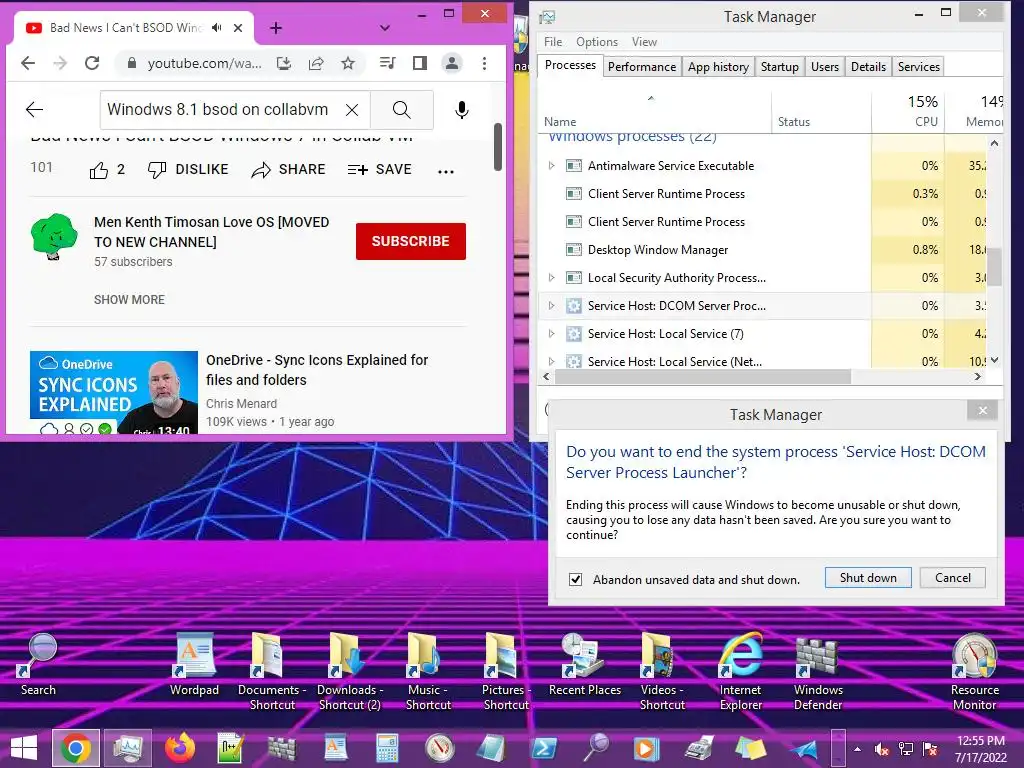The width and height of the screenshot is (1024, 768).
Task: Launch Firefox from the taskbar
Action: [x=180, y=748]
